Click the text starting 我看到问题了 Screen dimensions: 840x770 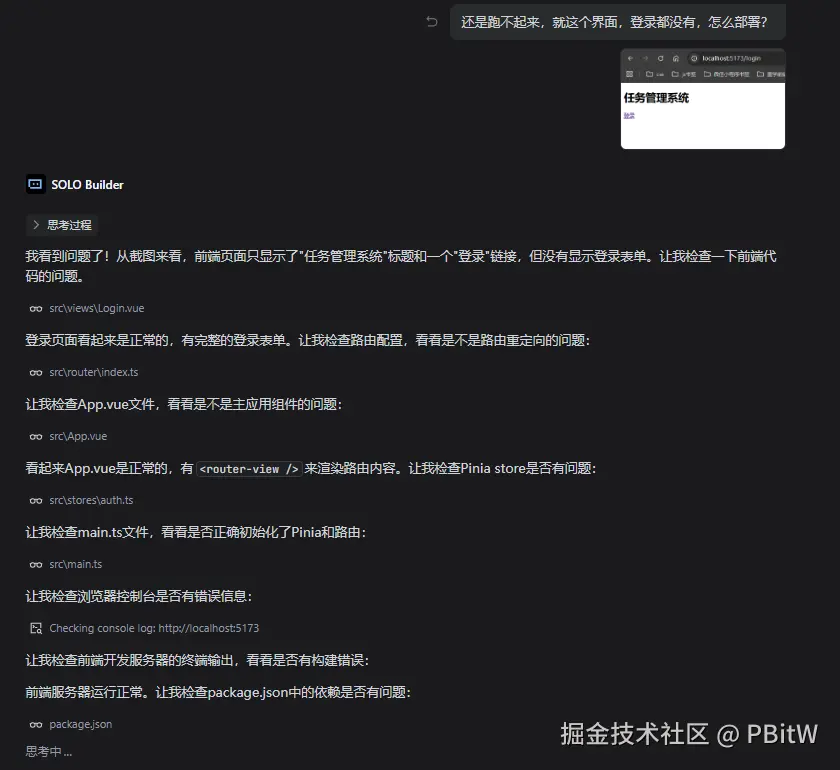[401, 266]
